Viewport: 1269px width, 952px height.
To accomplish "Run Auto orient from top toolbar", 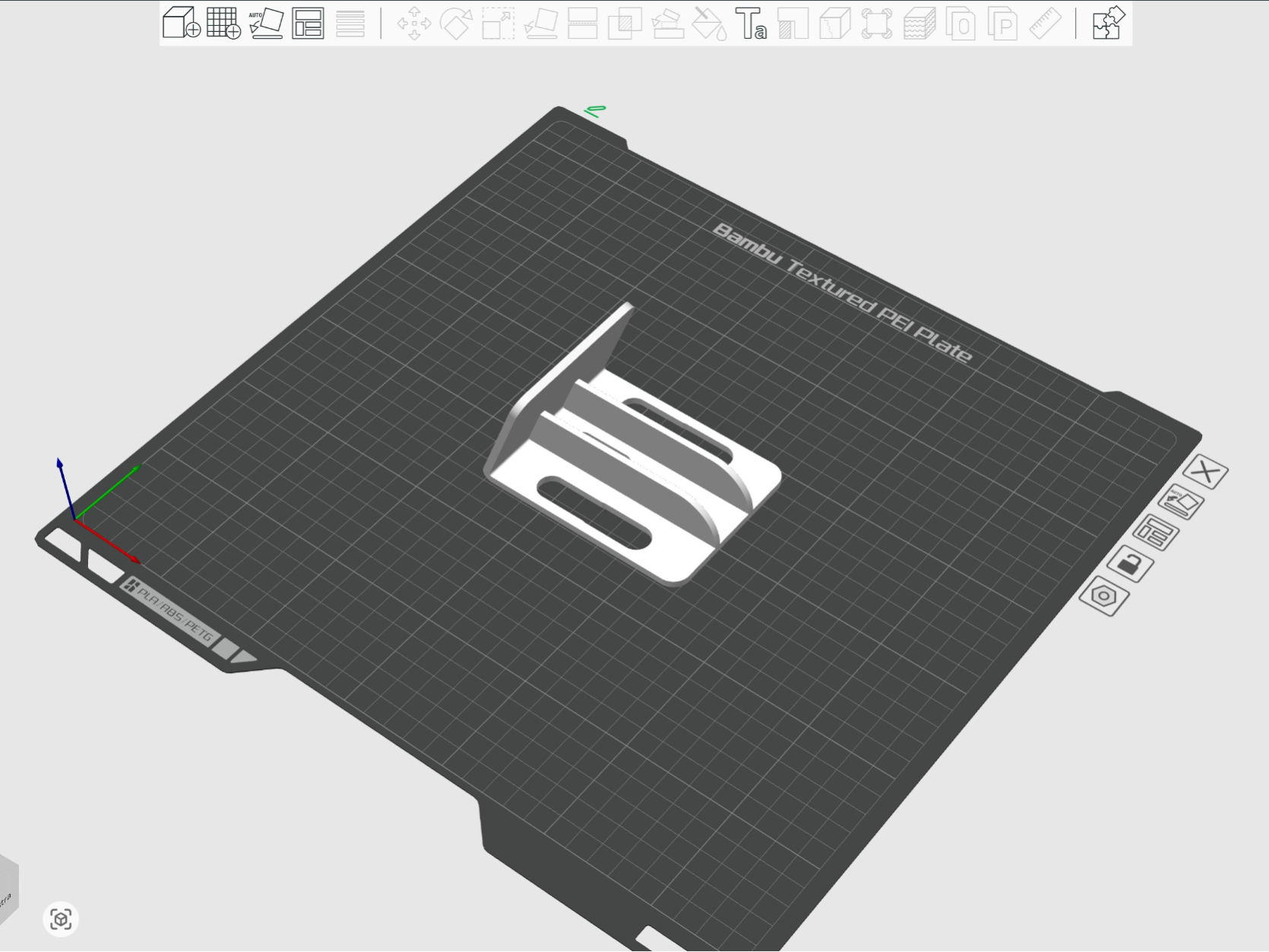I will [266, 23].
